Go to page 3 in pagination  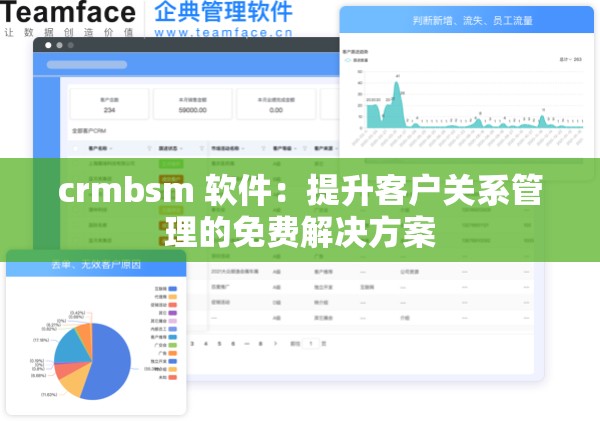(192, 344)
